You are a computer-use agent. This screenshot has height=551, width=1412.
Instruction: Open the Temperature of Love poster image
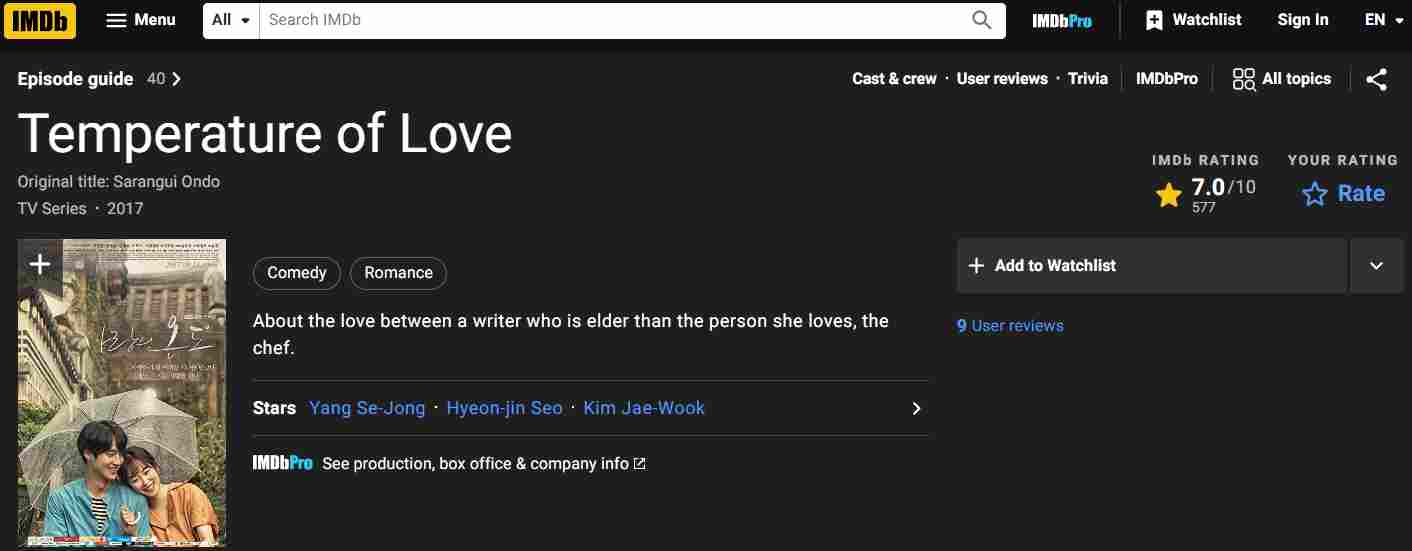click(122, 393)
